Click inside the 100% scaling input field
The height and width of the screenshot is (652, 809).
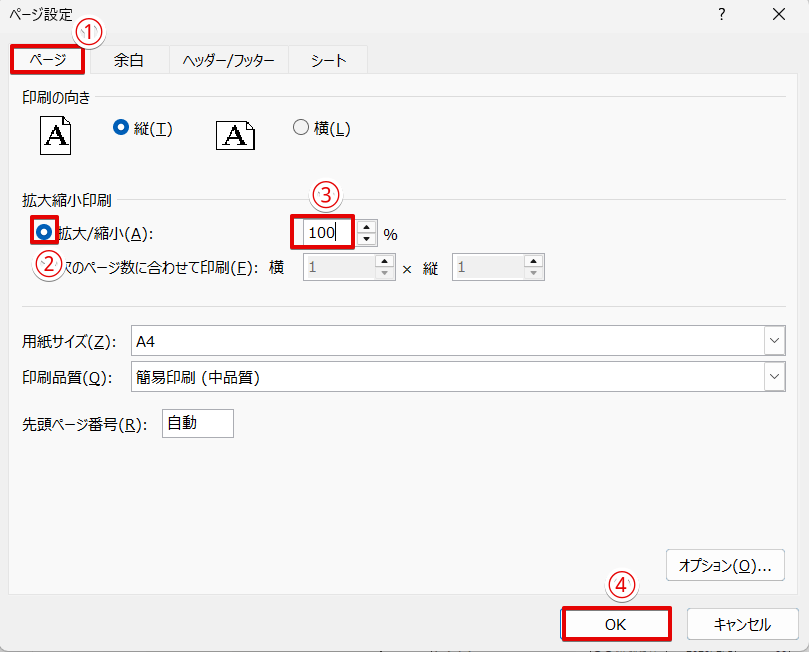[x=325, y=231]
